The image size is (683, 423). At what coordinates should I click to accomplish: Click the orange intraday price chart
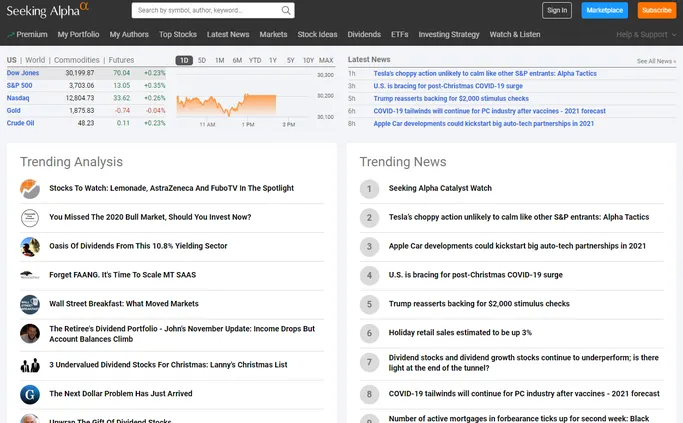226,105
